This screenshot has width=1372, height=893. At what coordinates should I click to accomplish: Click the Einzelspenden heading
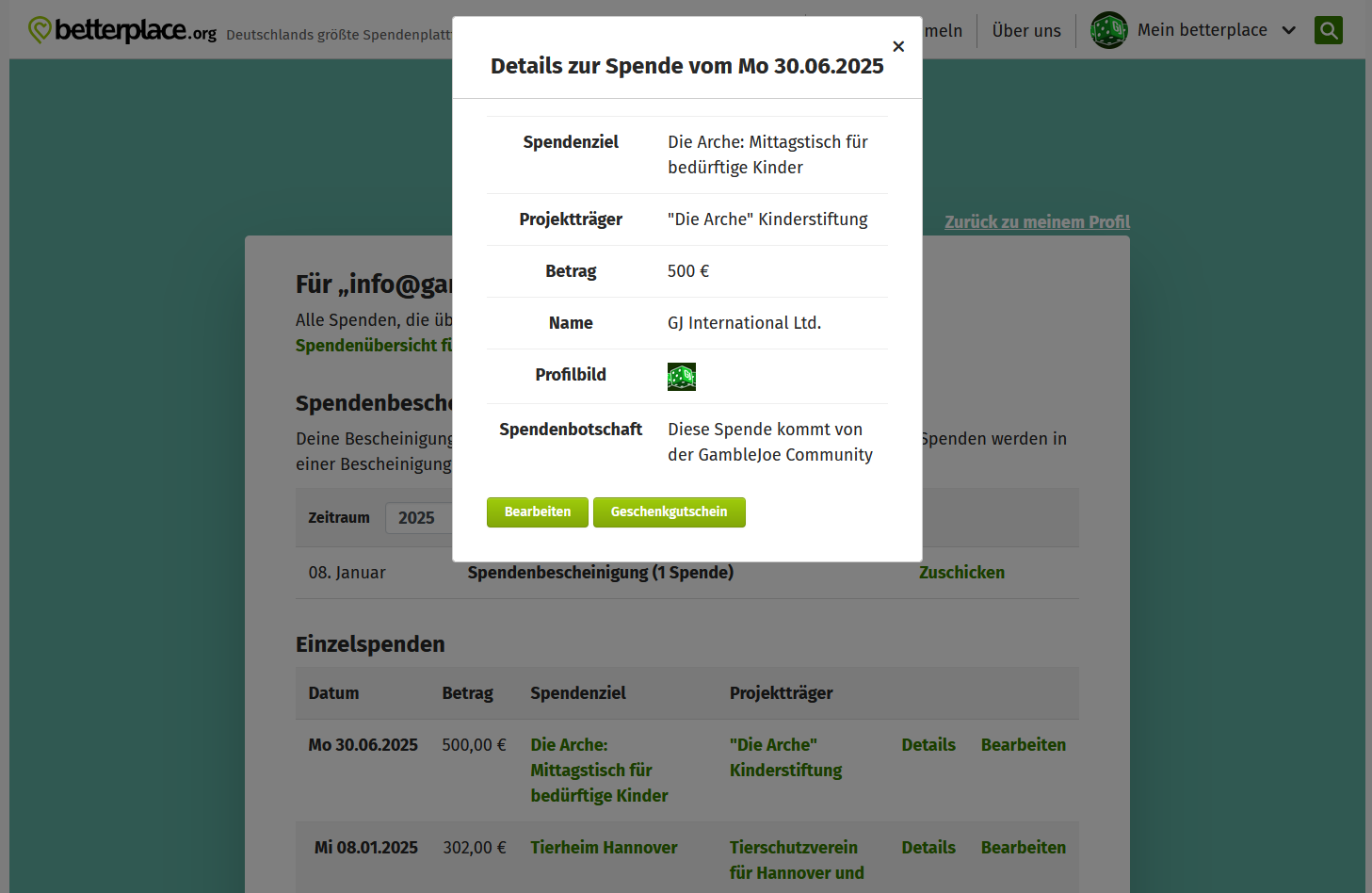click(x=370, y=644)
